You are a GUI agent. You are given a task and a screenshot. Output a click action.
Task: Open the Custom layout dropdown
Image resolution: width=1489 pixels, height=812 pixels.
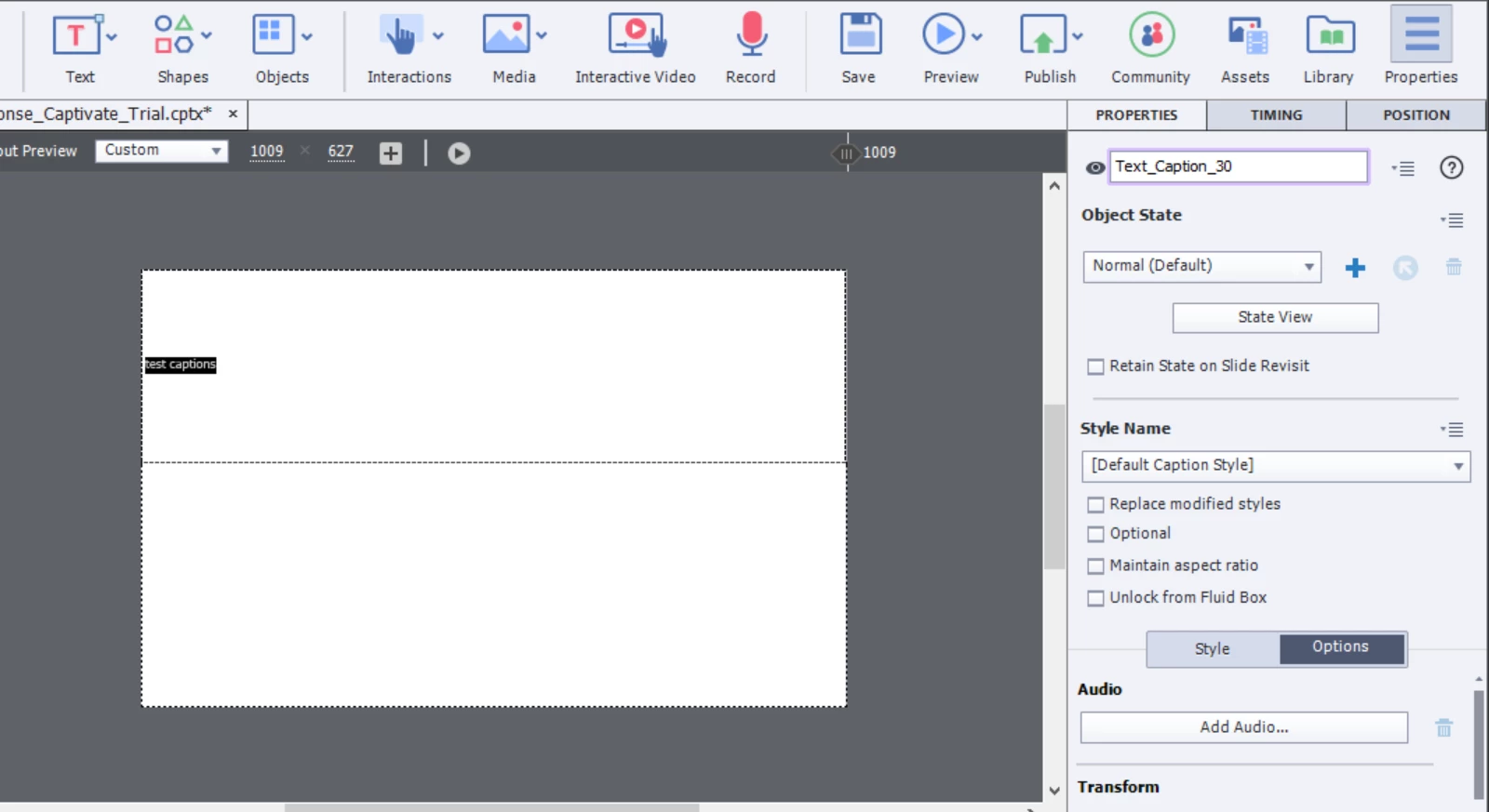[162, 151]
